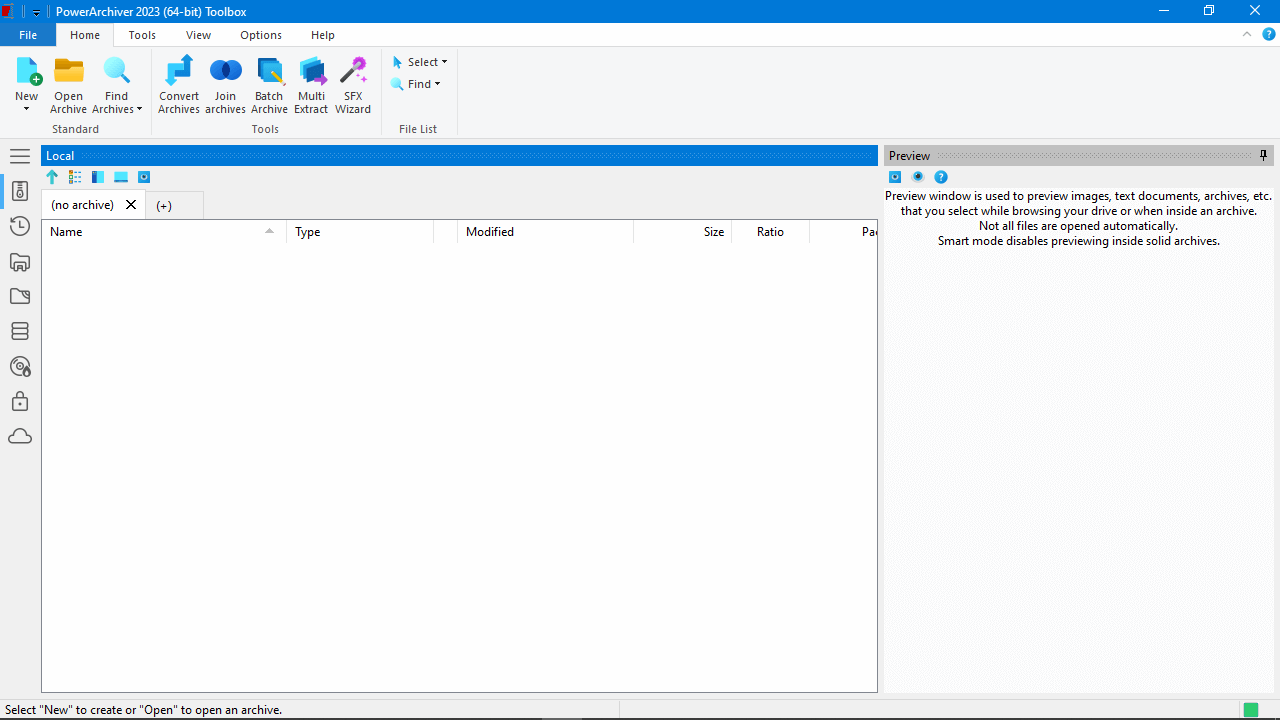1280x720 pixels.
Task: Sort by the Type column header
Action: coord(360,232)
